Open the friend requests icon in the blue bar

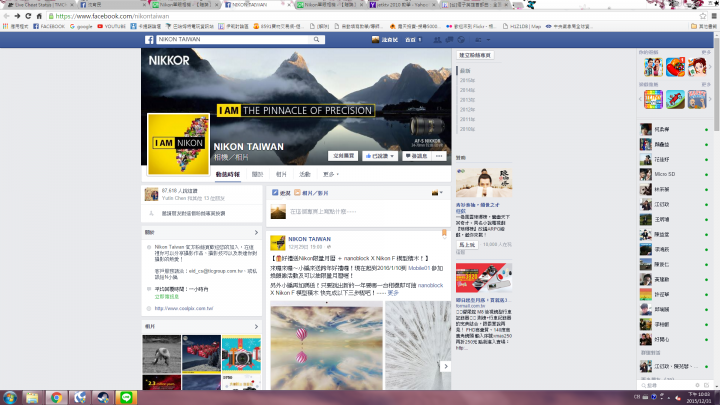point(437,40)
